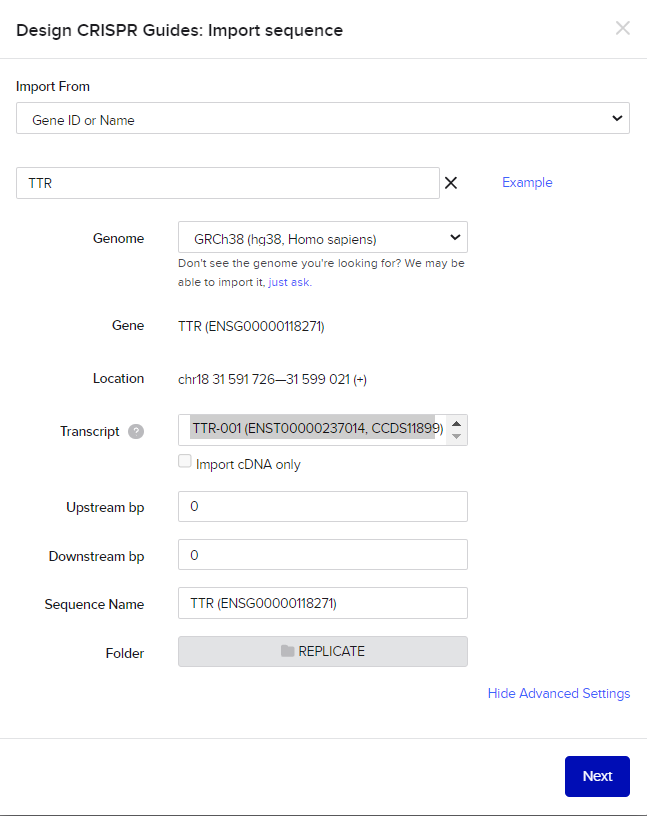Select the gene text TTR (ENSG00000118271)

251,326
